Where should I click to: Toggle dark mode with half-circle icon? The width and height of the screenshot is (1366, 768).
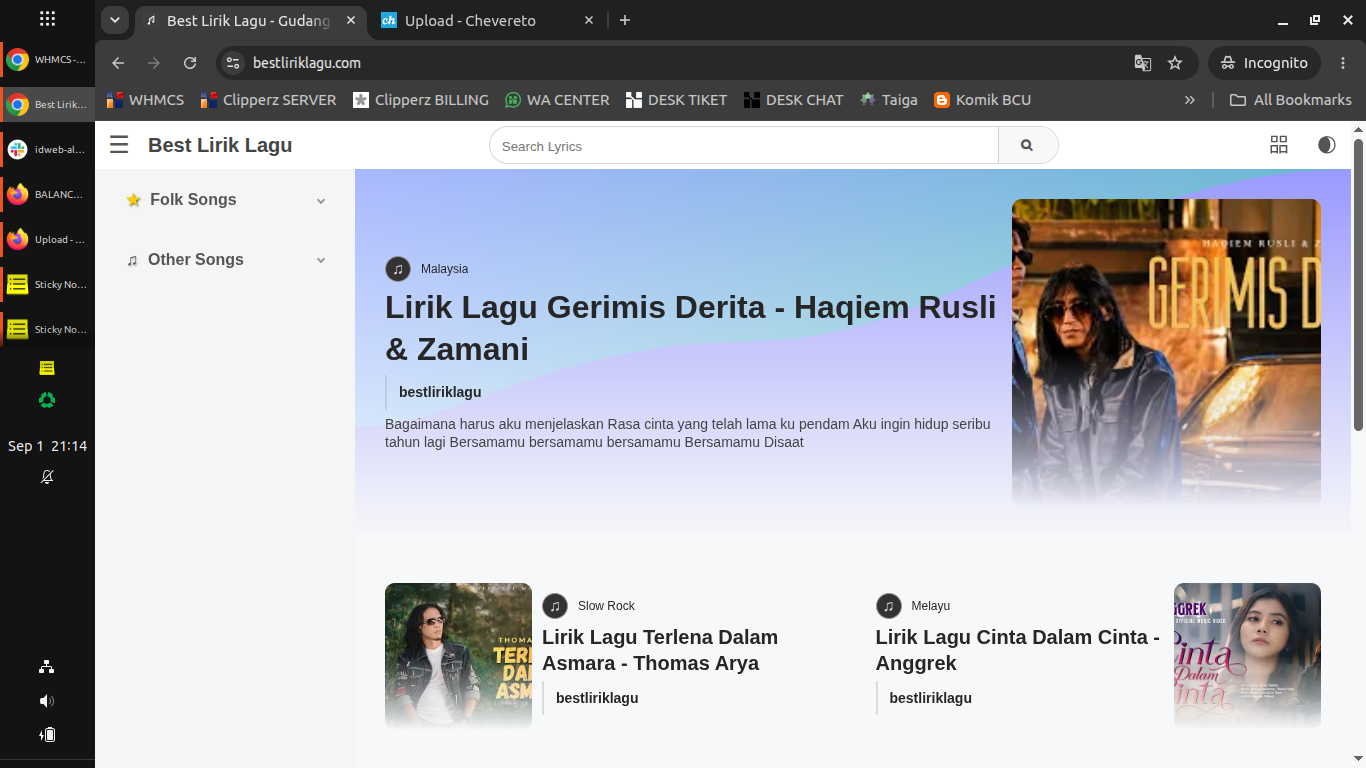[x=1326, y=145]
